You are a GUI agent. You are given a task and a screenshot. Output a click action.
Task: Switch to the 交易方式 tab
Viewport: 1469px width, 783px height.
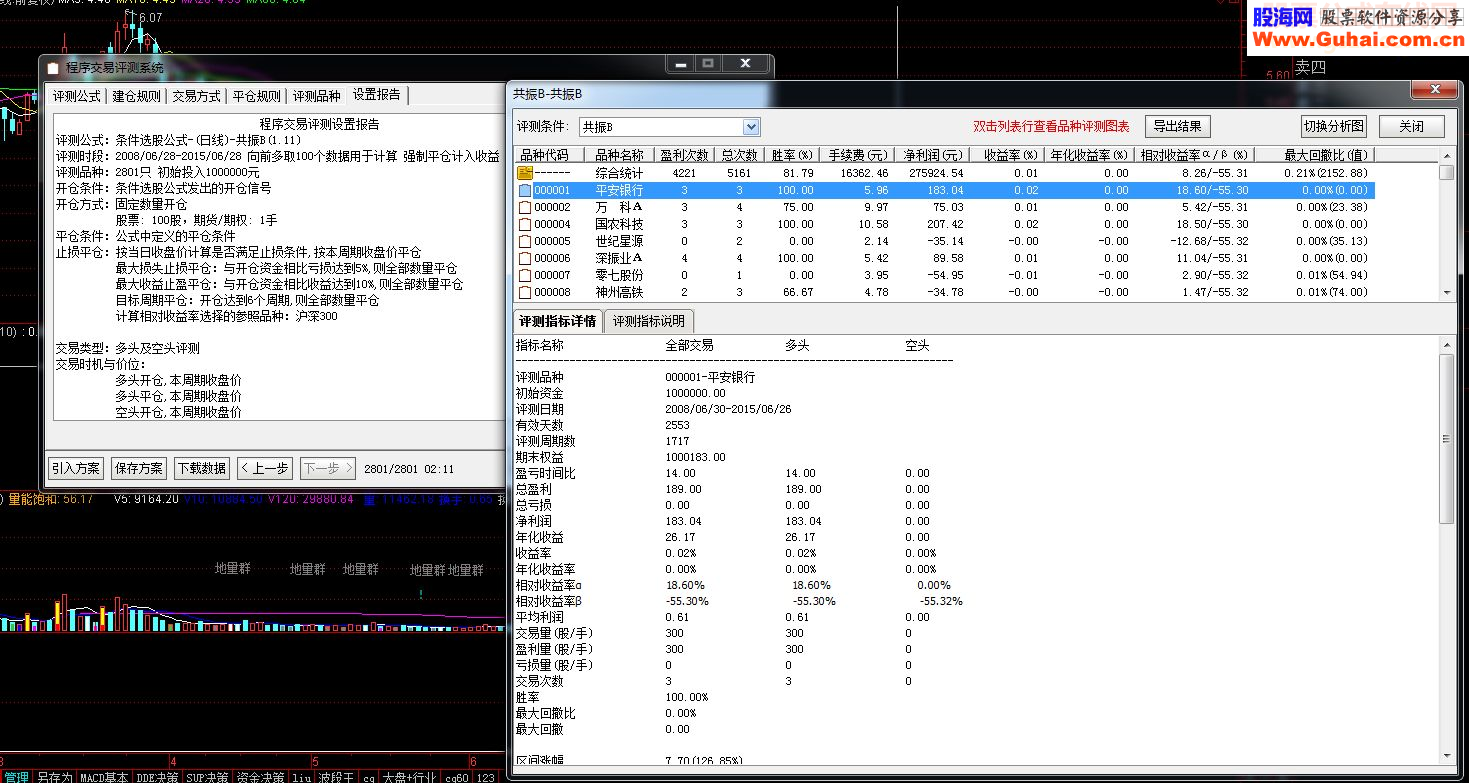[196, 96]
